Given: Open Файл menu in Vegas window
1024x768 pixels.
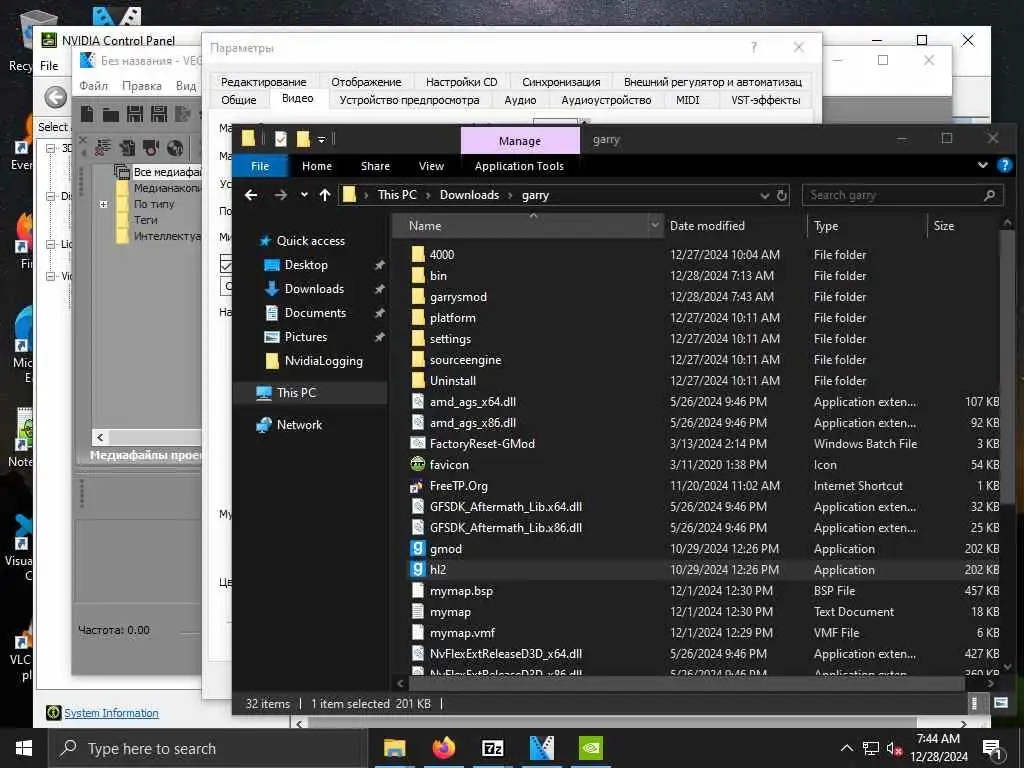Looking at the screenshot, I should 93,86.
